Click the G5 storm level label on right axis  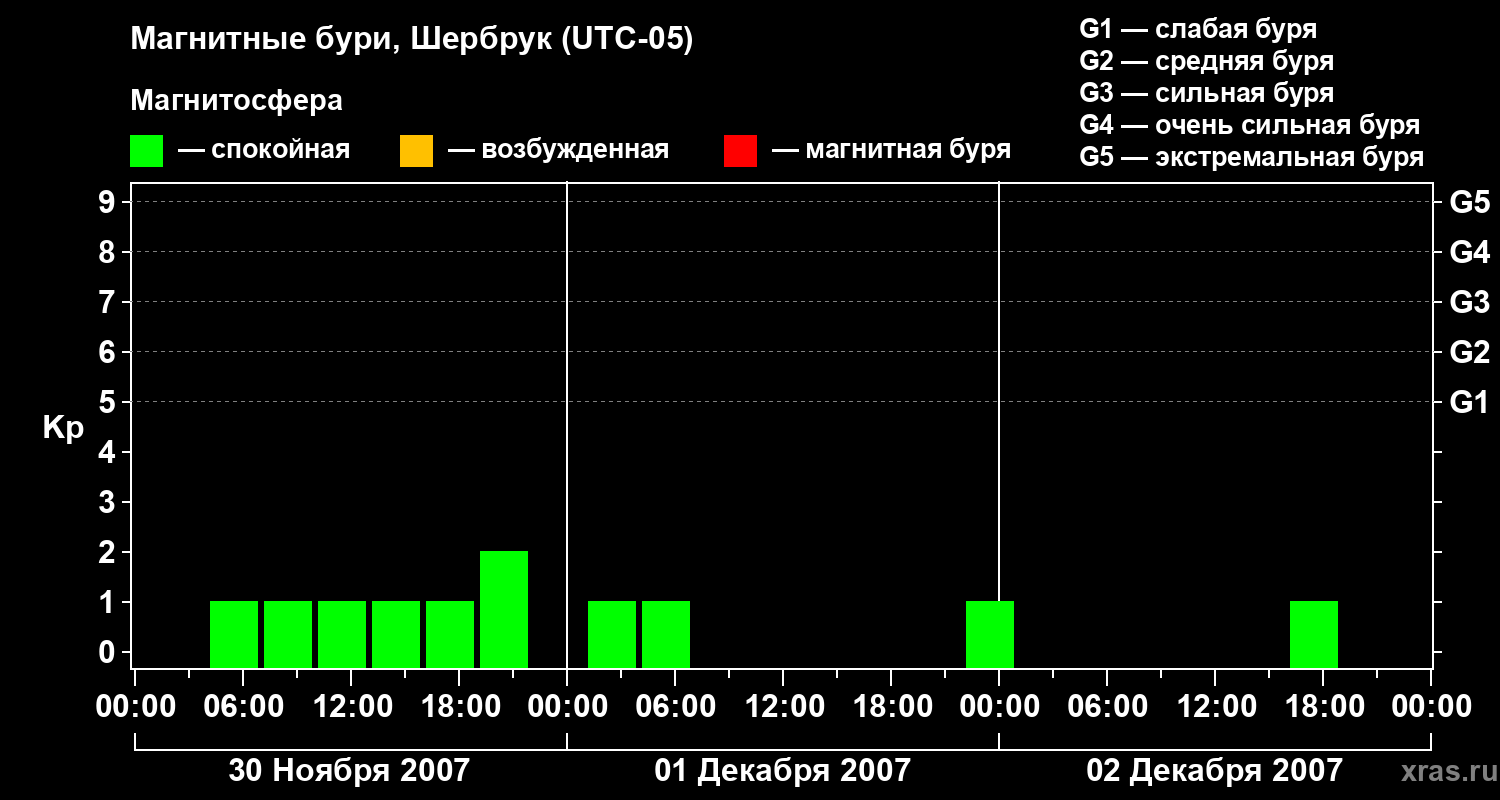pos(1469,202)
